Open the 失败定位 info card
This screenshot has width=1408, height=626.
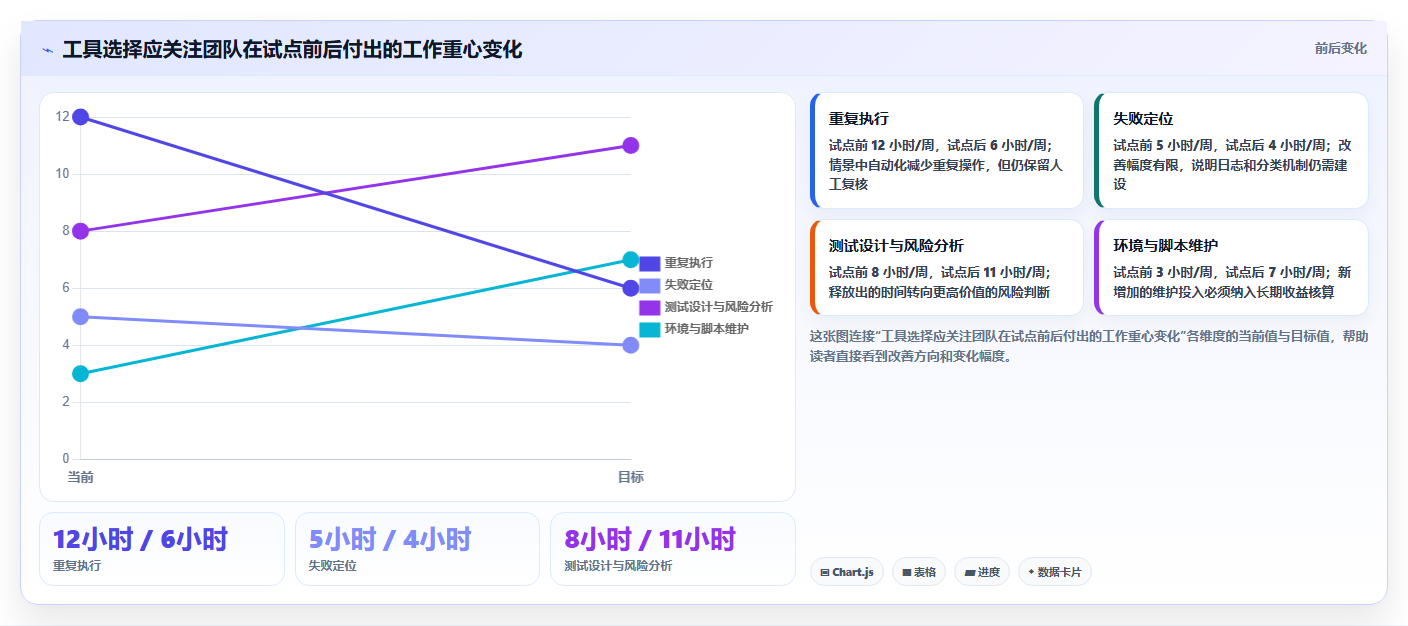pos(1231,150)
